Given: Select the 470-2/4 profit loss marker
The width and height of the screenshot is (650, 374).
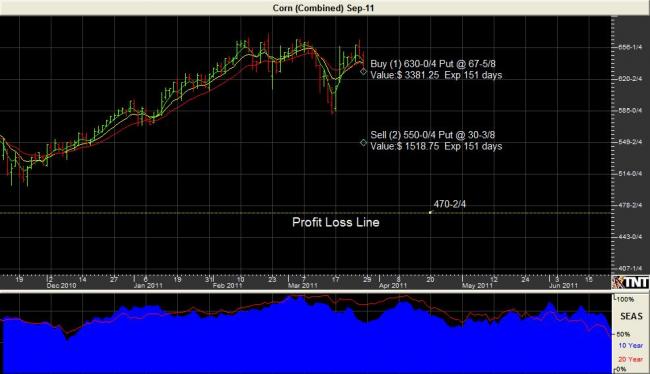Looking at the screenshot, I should [430, 212].
